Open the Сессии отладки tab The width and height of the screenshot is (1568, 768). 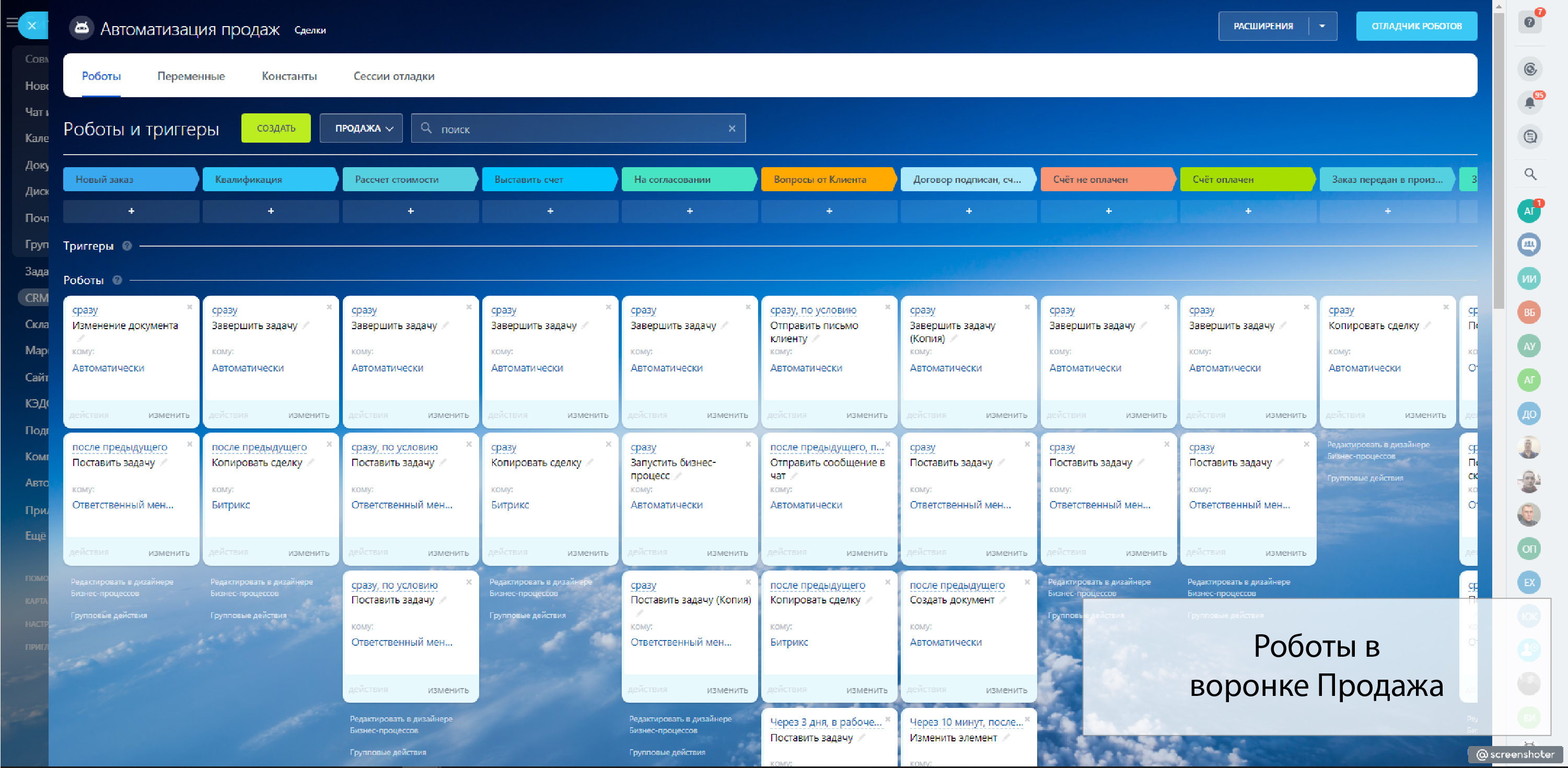click(x=393, y=76)
